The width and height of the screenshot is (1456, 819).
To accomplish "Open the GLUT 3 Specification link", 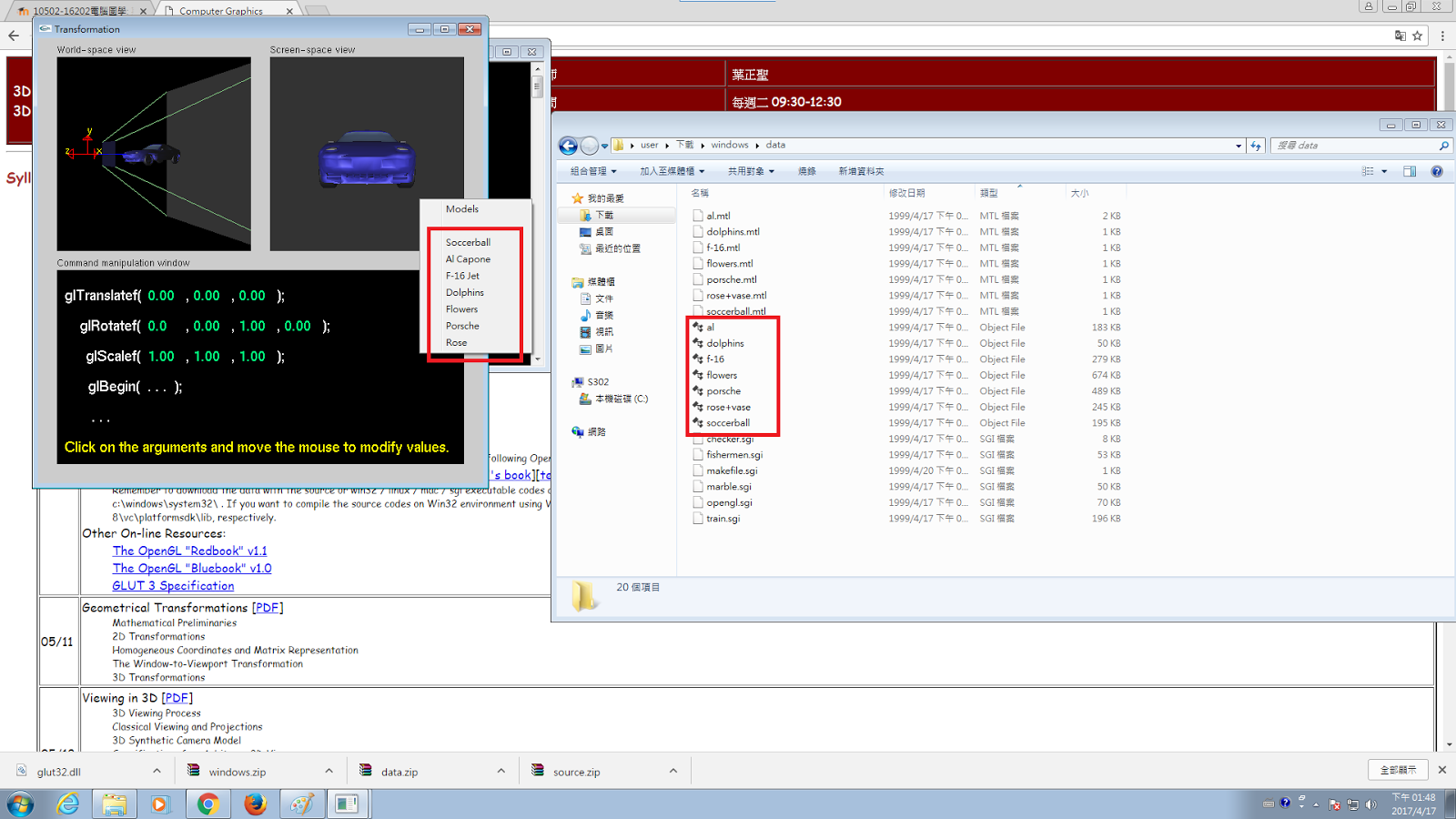I will (x=173, y=586).
